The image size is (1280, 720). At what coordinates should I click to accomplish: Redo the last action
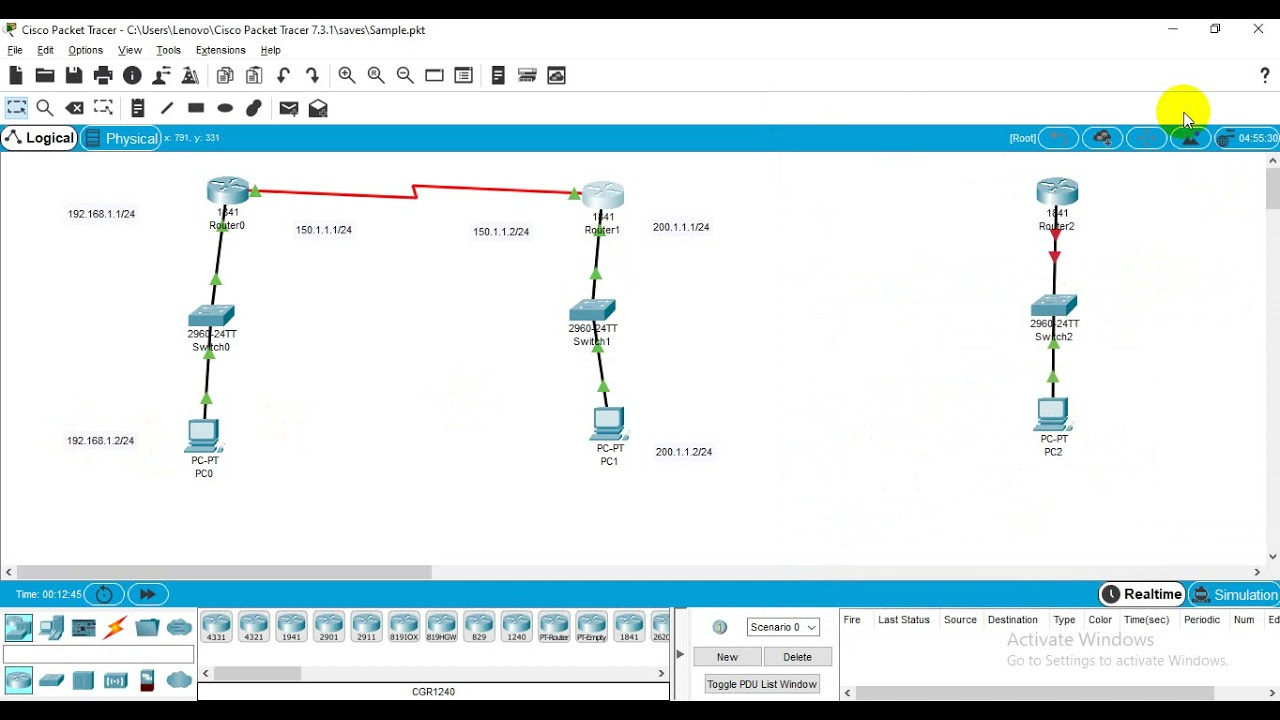(312, 76)
